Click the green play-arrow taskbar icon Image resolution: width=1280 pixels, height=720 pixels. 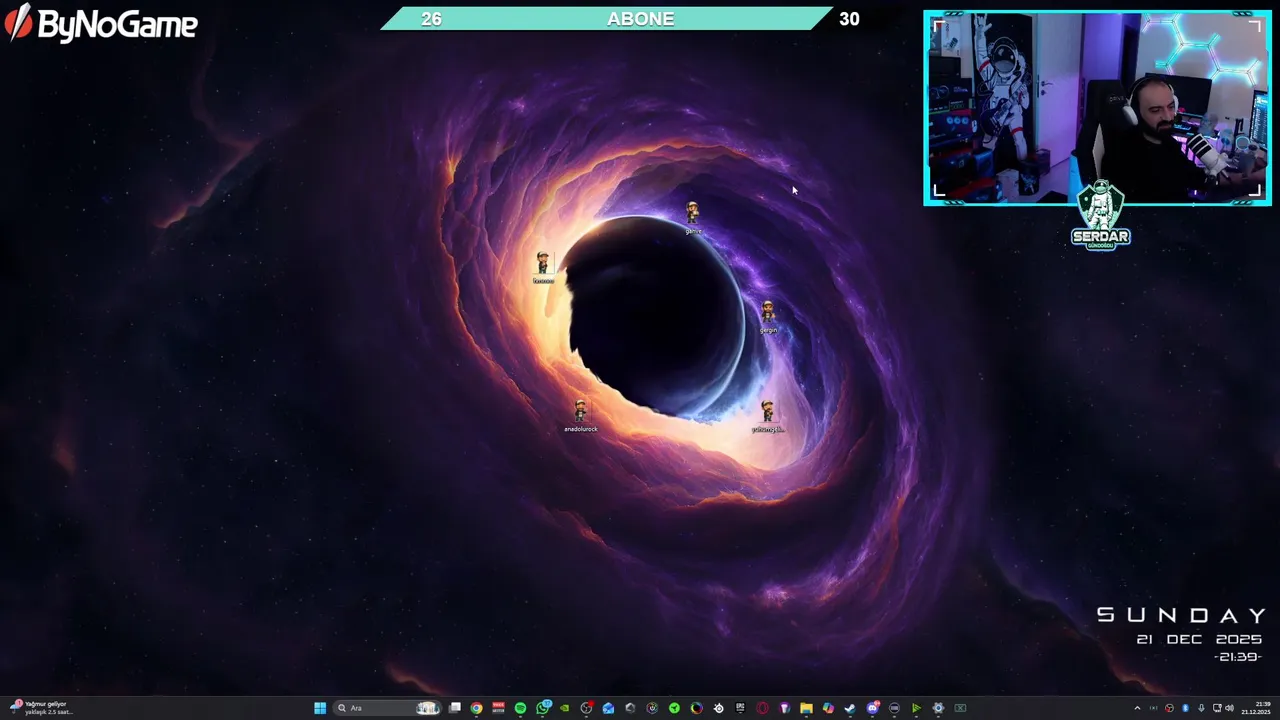[916, 708]
